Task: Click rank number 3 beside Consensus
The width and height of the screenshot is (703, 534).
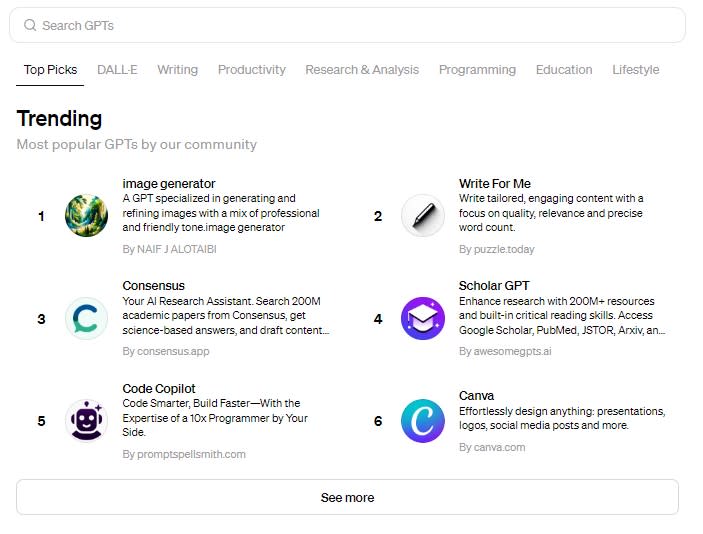Action: click(x=41, y=319)
